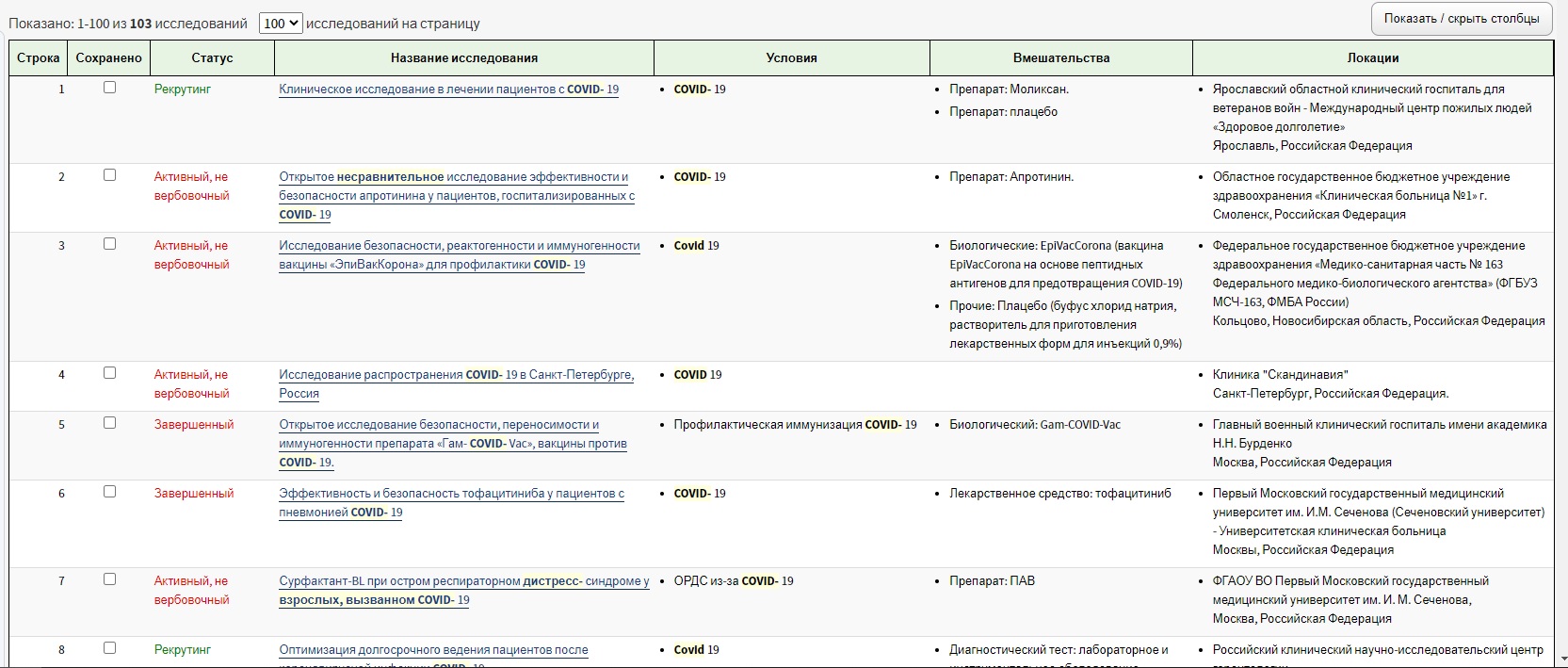
Task: Click 'Профилактическая иммунизация COVID-19' condition text
Action: click(x=795, y=425)
